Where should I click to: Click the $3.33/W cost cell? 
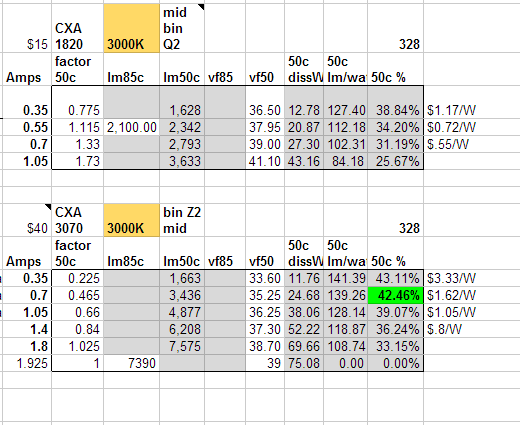point(451,278)
